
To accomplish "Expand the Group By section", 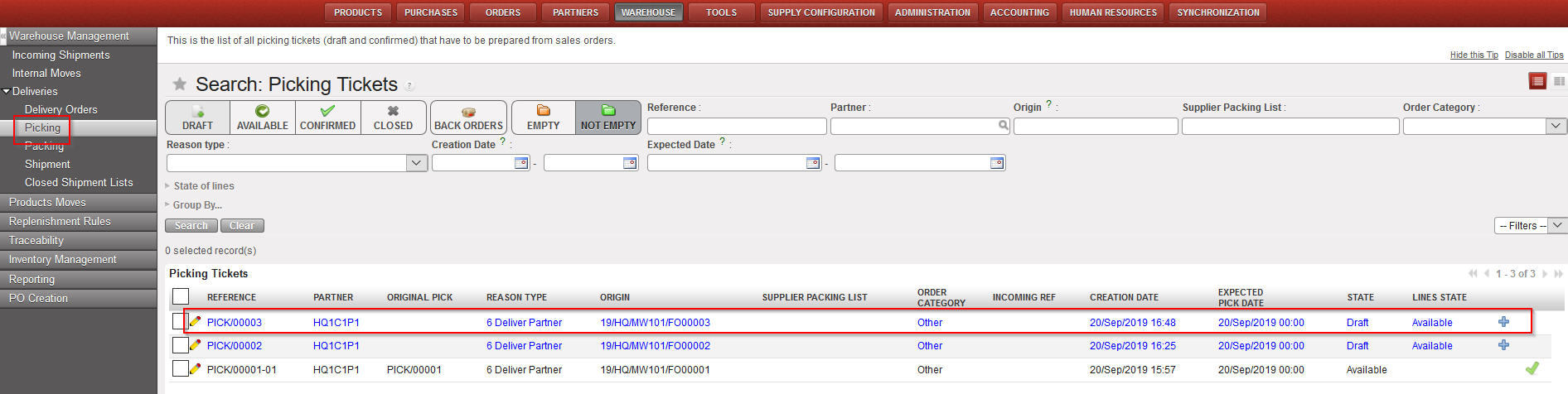I will [197, 205].
